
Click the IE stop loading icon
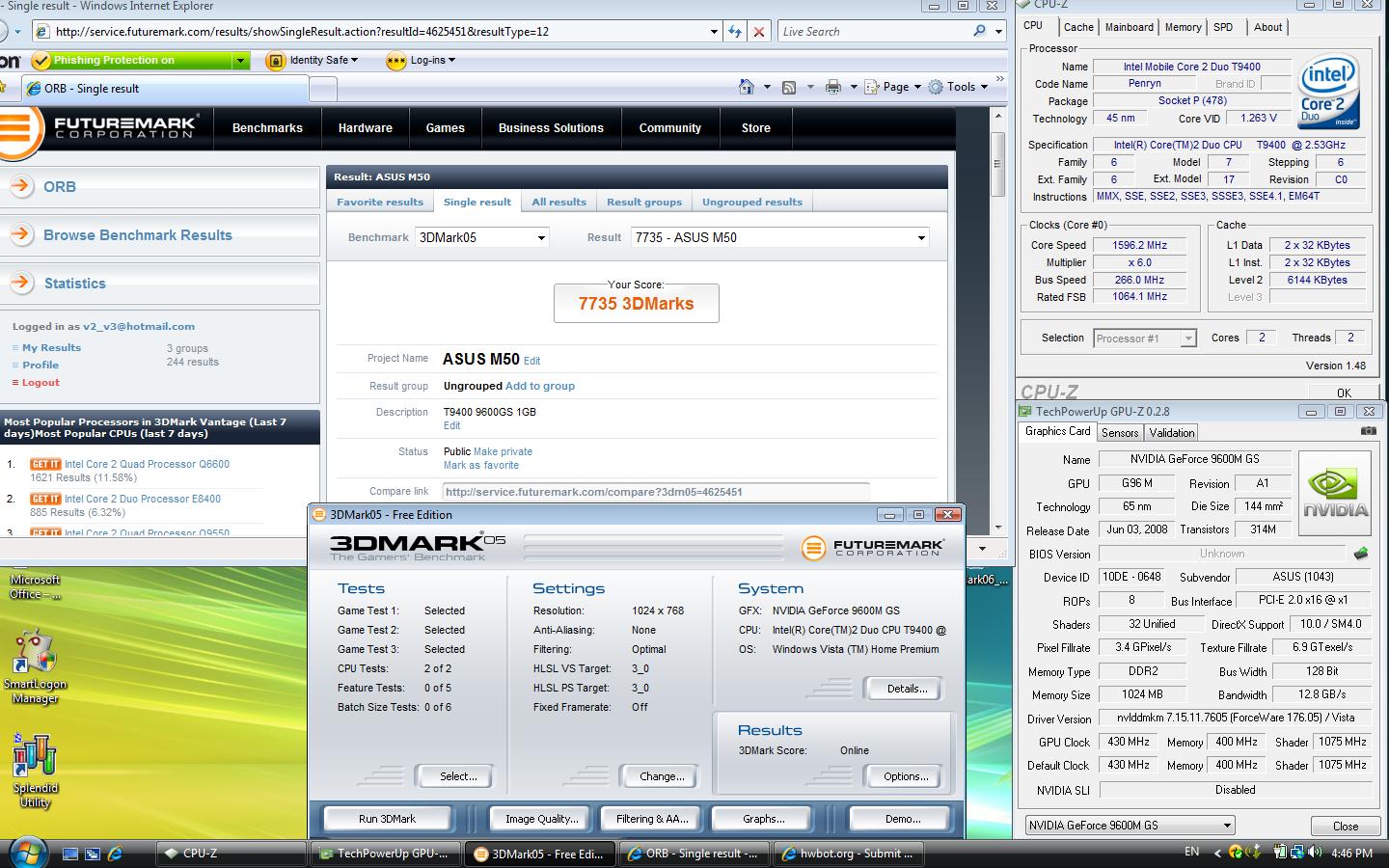pos(759,32)
